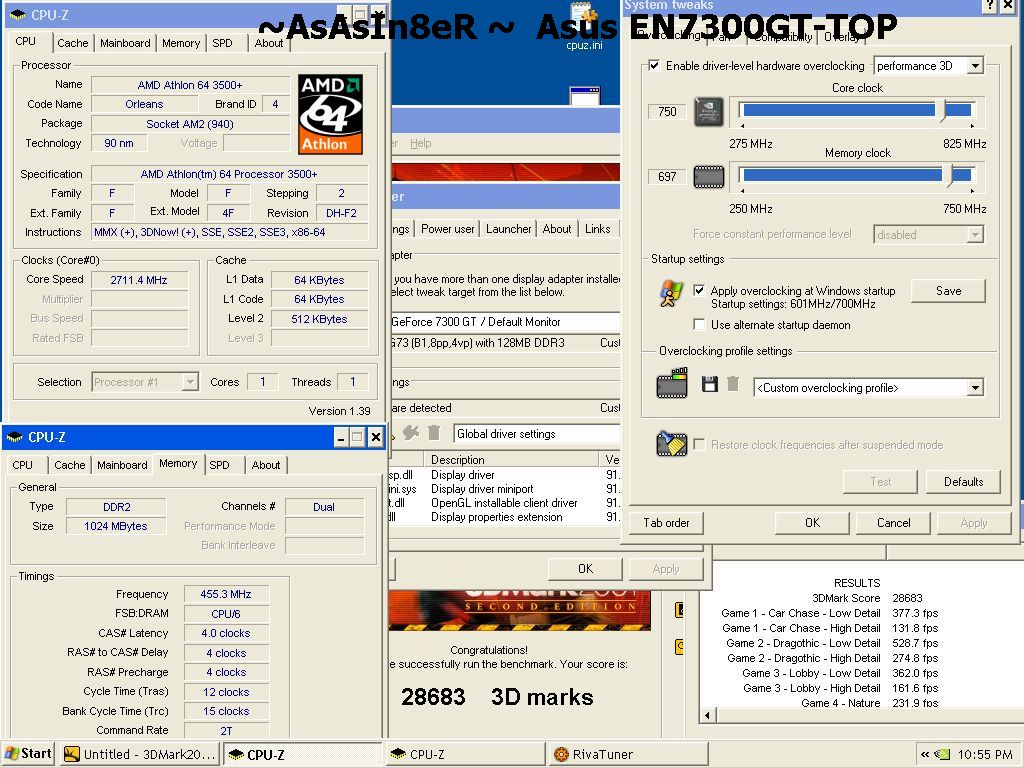Click the GPU chip icon beside core clock
The image size is (1024, 768).
point(709,112)
